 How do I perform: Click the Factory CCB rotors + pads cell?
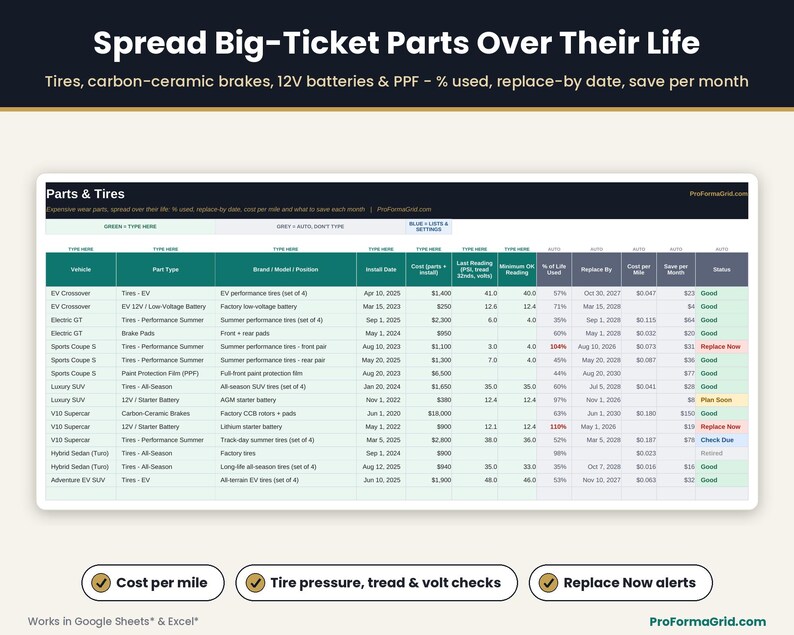286,413
